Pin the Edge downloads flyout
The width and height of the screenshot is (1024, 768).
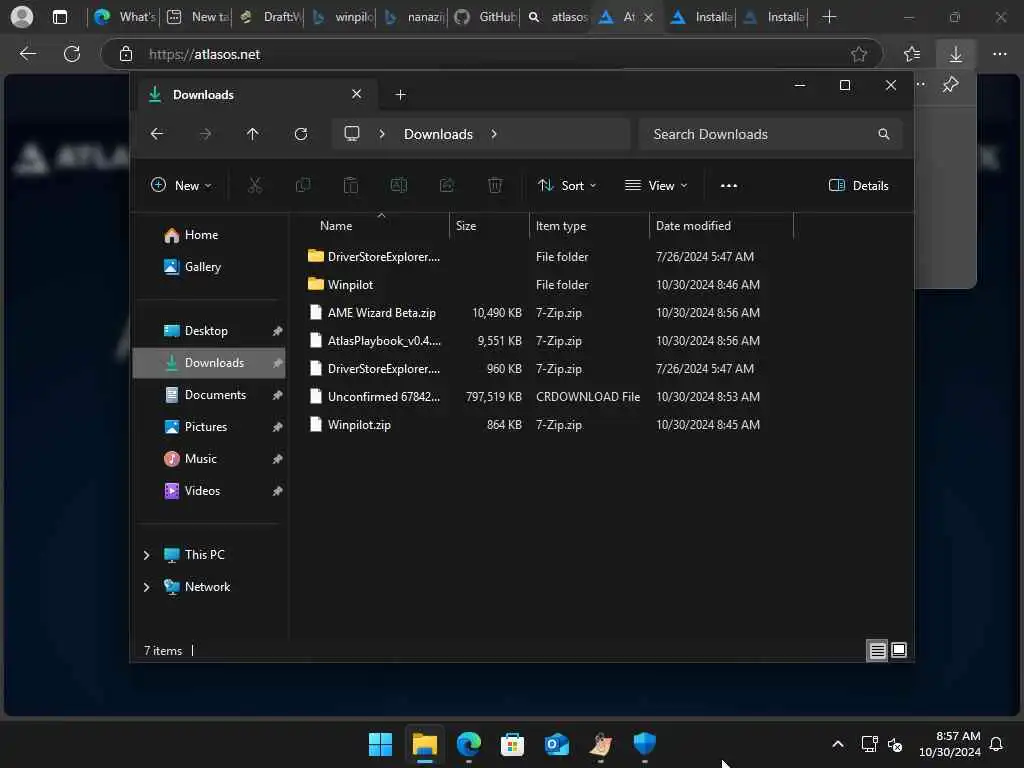951,84
